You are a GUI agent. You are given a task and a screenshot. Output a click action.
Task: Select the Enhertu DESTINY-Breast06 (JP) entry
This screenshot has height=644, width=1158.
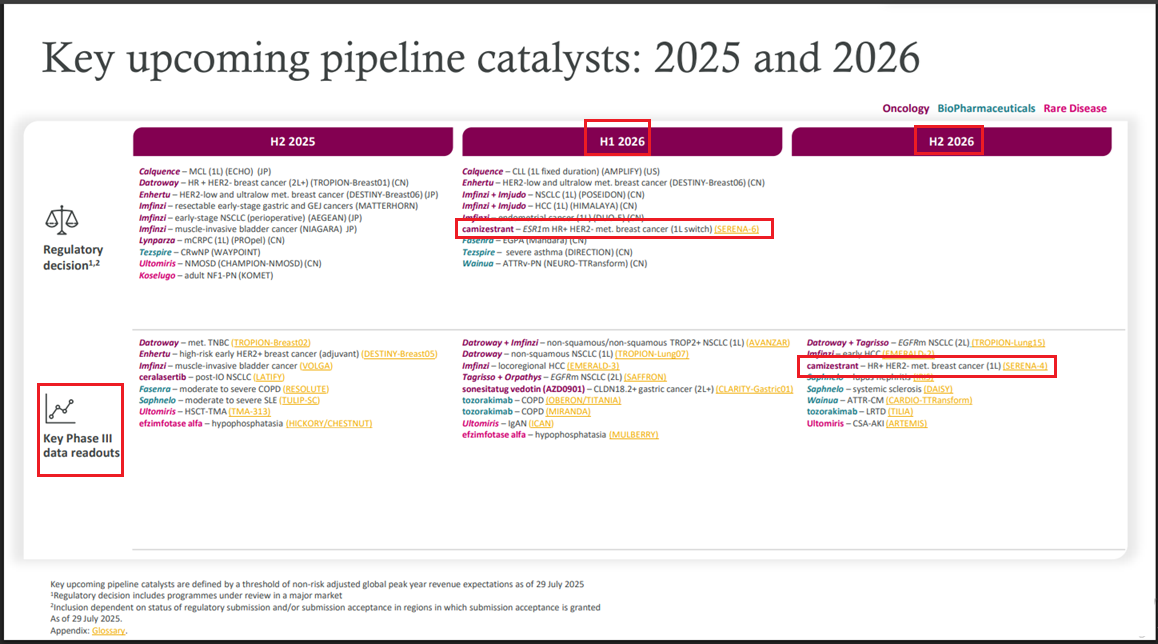(x=288, y=194)
